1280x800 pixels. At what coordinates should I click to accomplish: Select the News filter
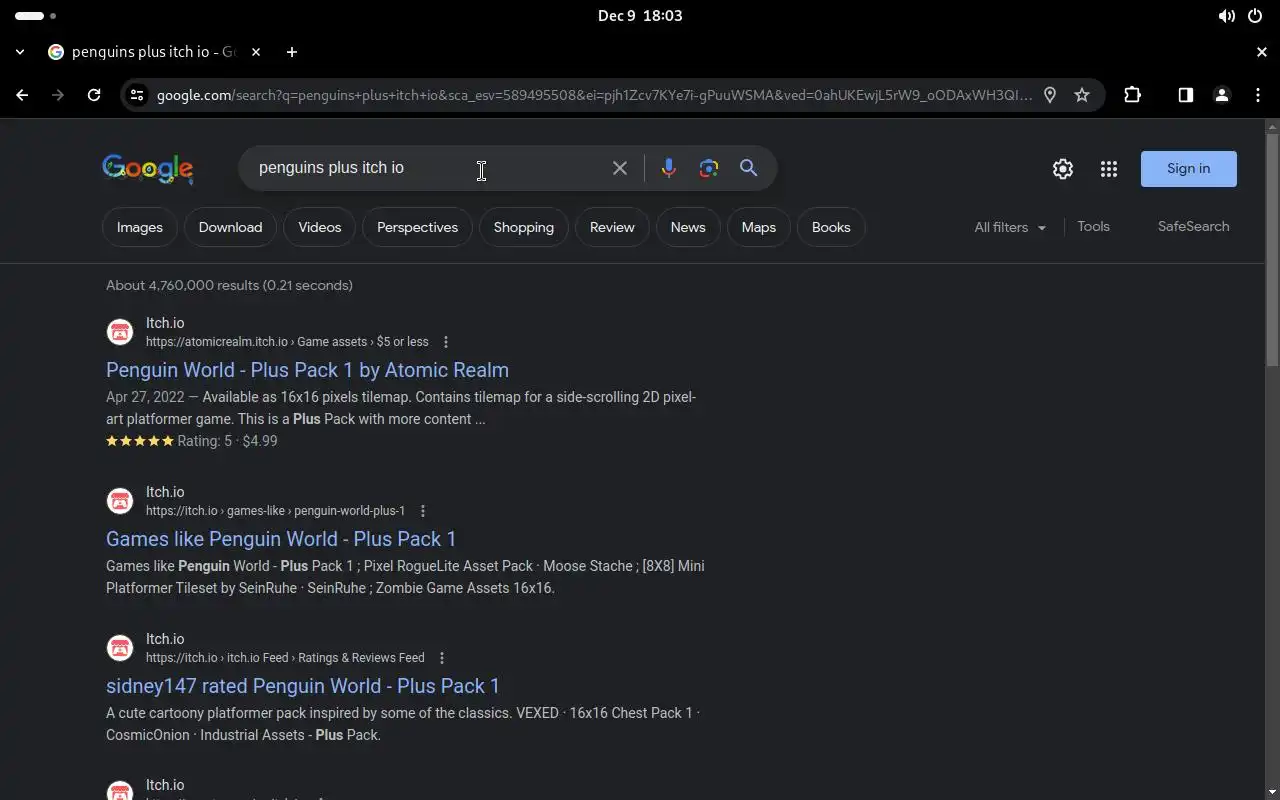(688, 227)
